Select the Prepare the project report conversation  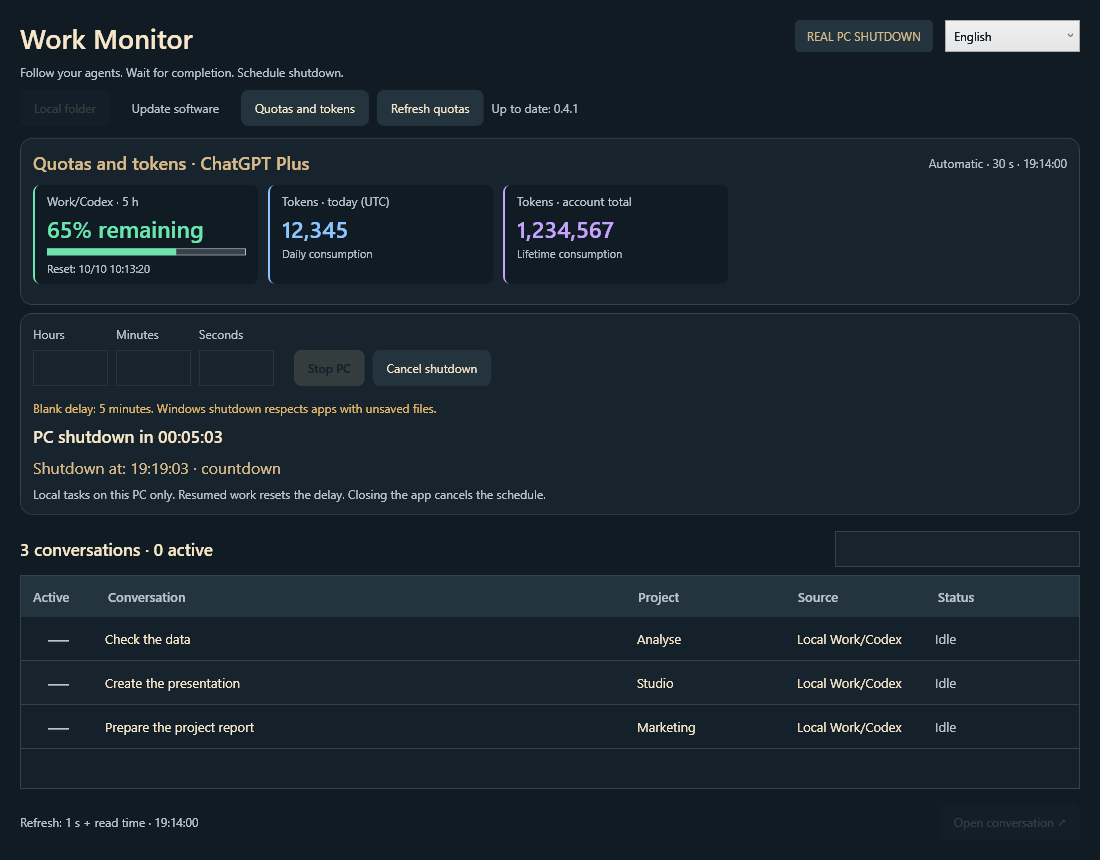point(549,727)
